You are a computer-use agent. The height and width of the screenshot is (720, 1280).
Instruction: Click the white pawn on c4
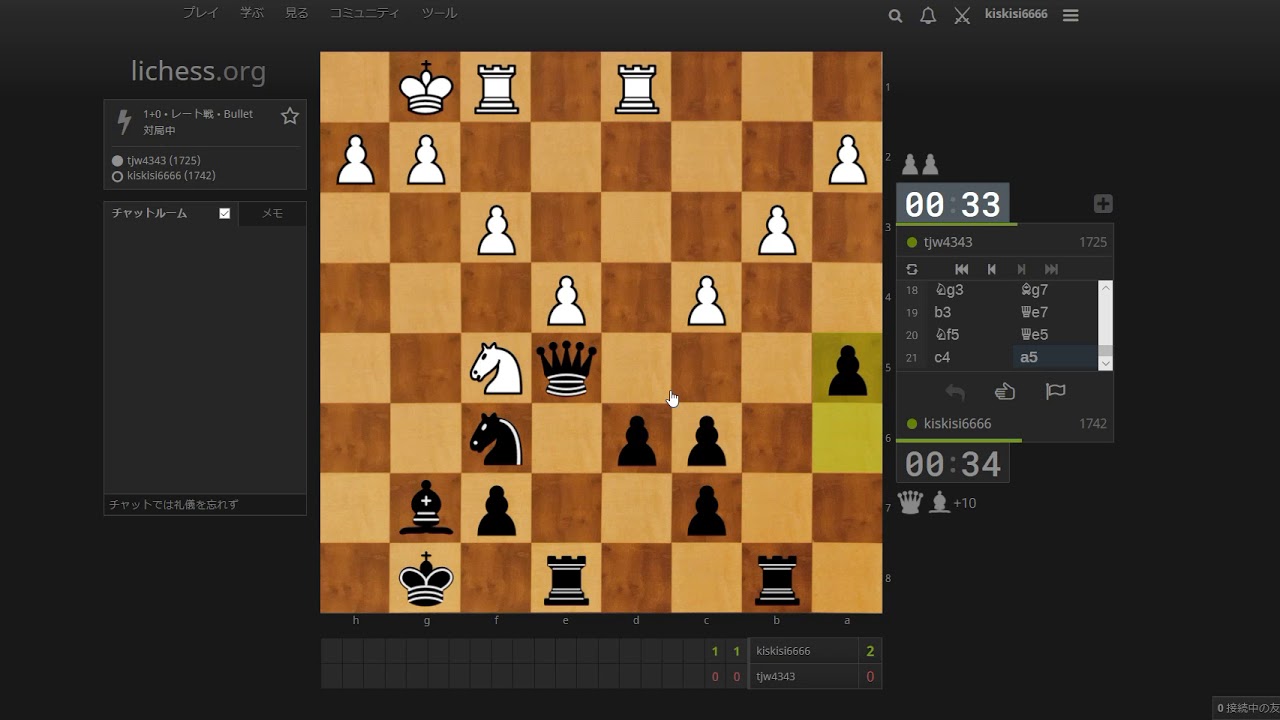(707, 298)
